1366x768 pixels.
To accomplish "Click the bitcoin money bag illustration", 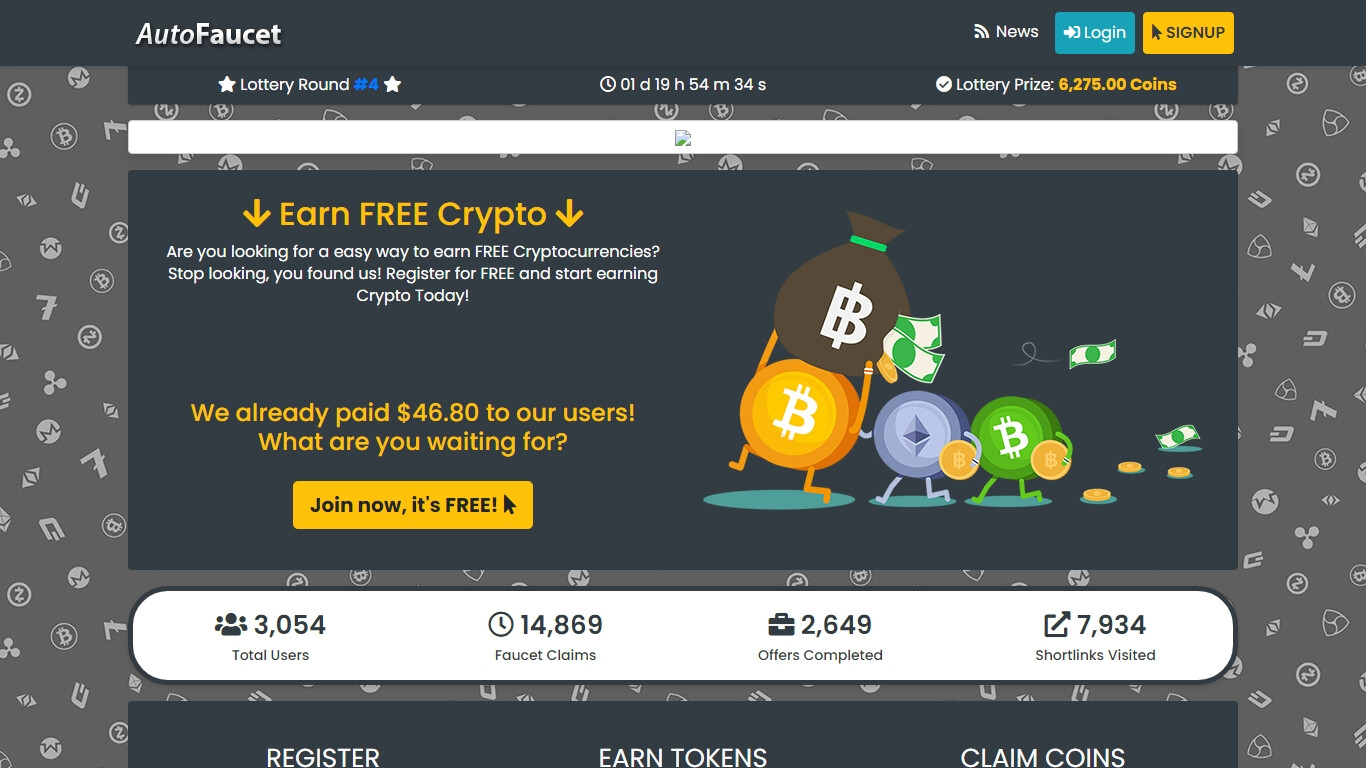I will coord(840,295).
